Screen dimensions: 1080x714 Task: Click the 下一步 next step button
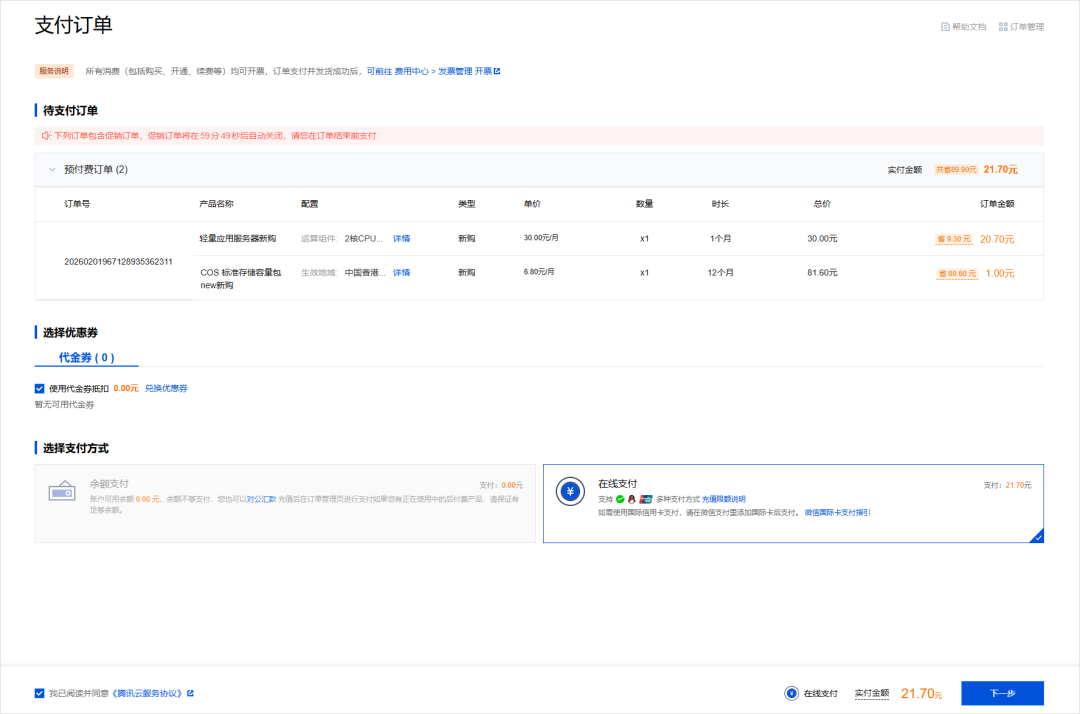click(x=1001, y=692)
